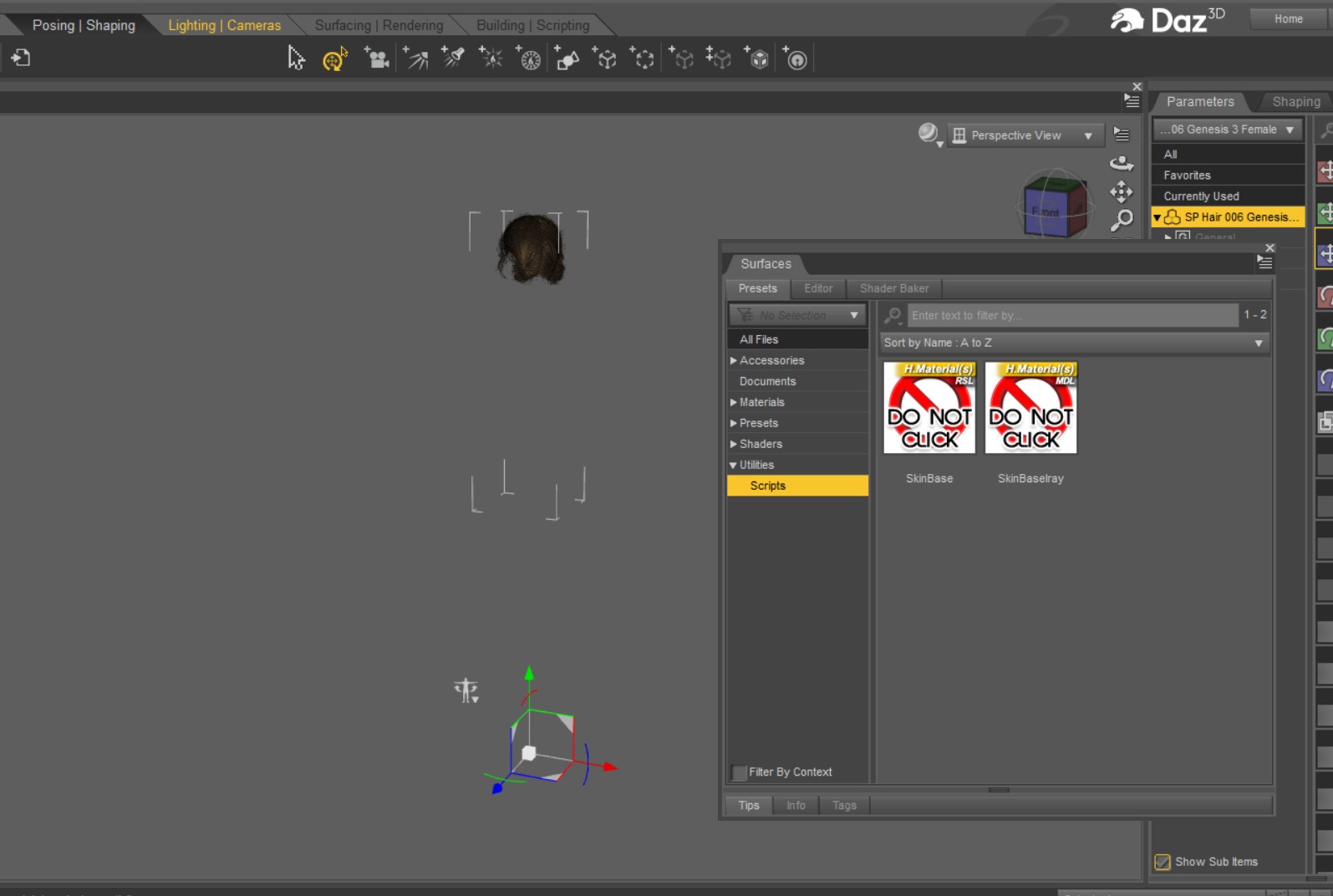Image resolution: width=1333 pixels, height=896 pixels.
Task: Click the view cube in the viewport
Action: pos(1055,205)
